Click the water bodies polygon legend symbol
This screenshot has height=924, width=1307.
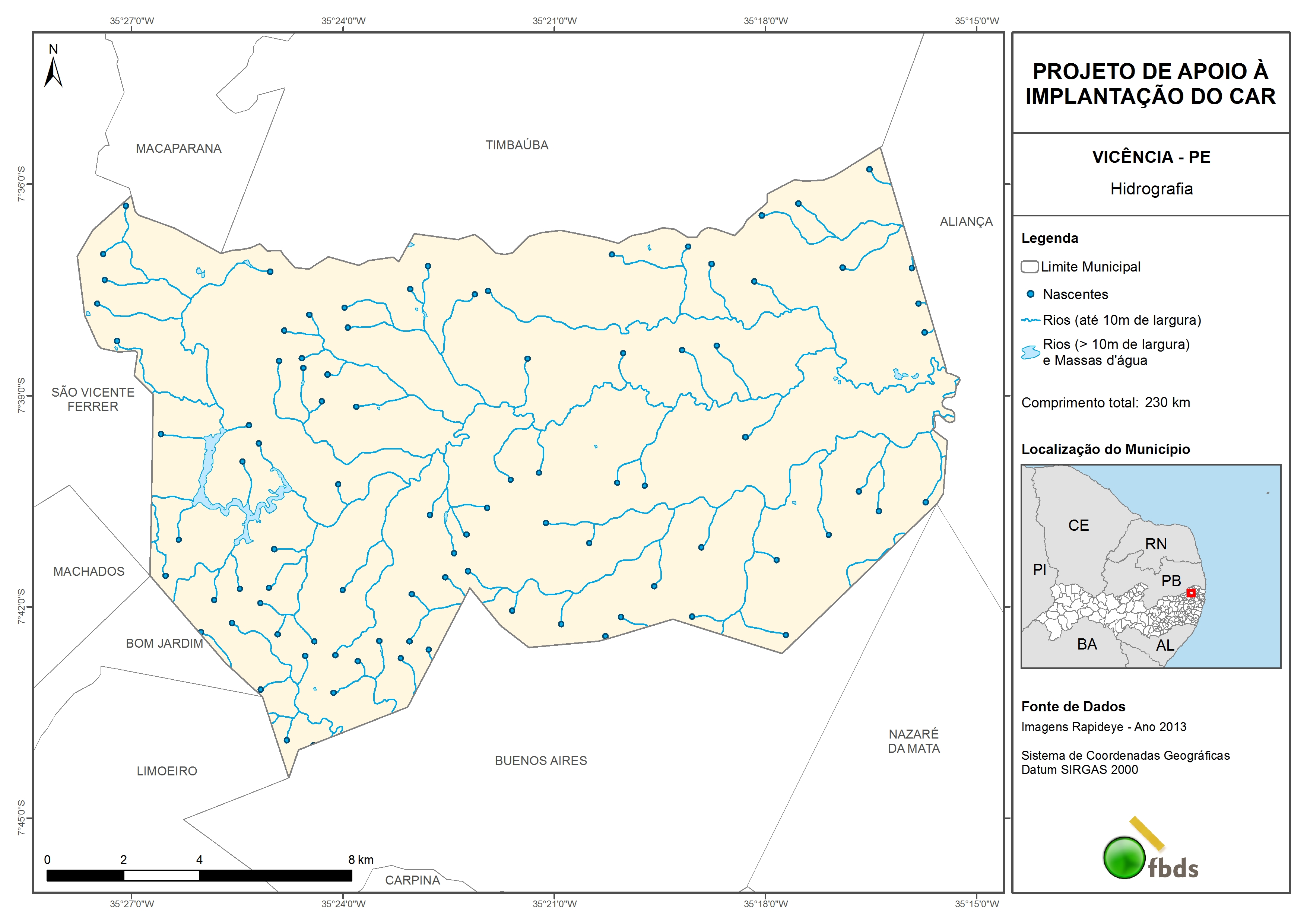coord(1030,352)
